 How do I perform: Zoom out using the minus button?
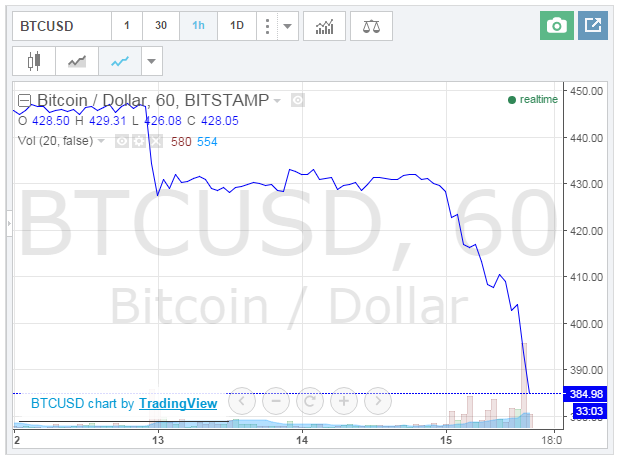[276, 402]
